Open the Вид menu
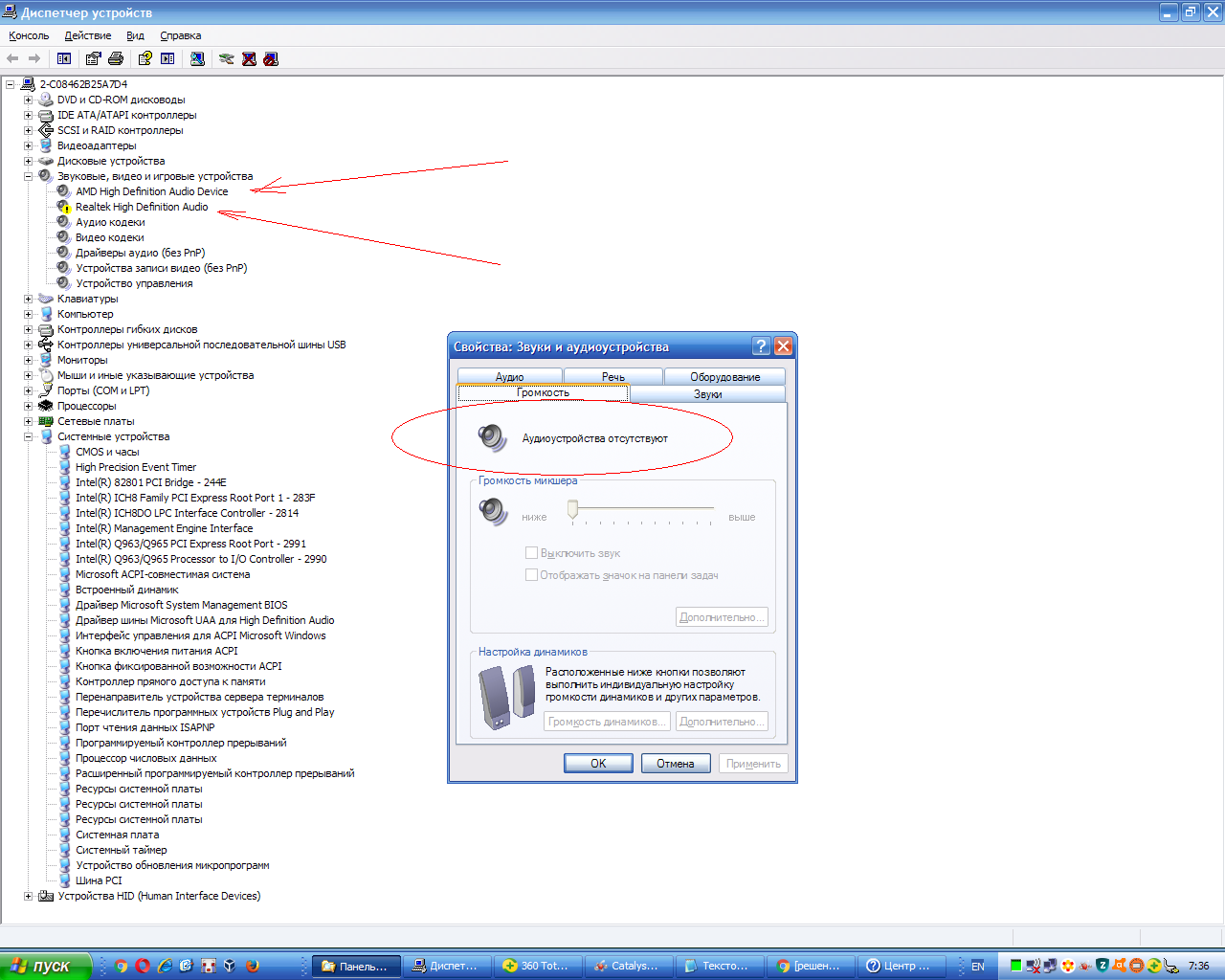1225x980 pixels. [x=136, y=35]
